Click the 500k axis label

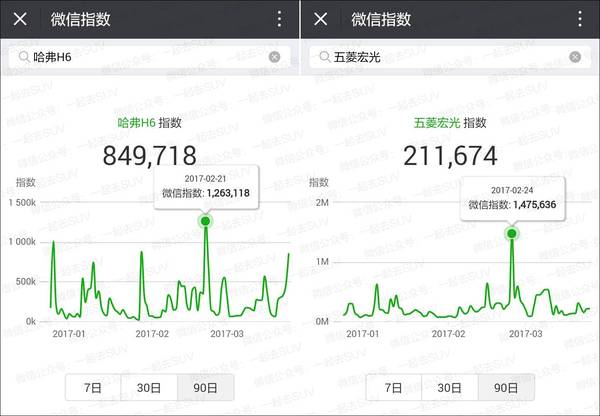click(x=26, y=282)
